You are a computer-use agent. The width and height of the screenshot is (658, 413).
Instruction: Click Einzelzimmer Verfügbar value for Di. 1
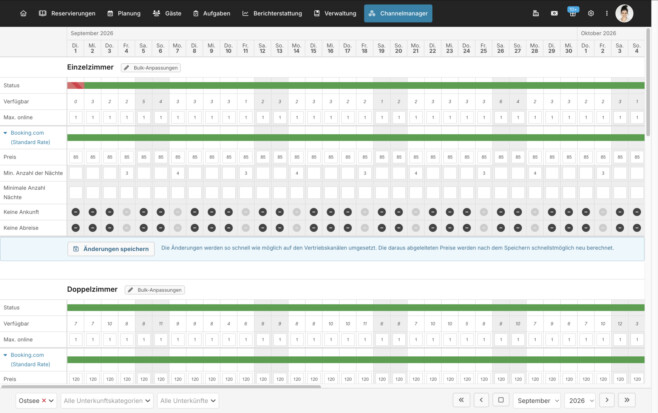point(76,102)
